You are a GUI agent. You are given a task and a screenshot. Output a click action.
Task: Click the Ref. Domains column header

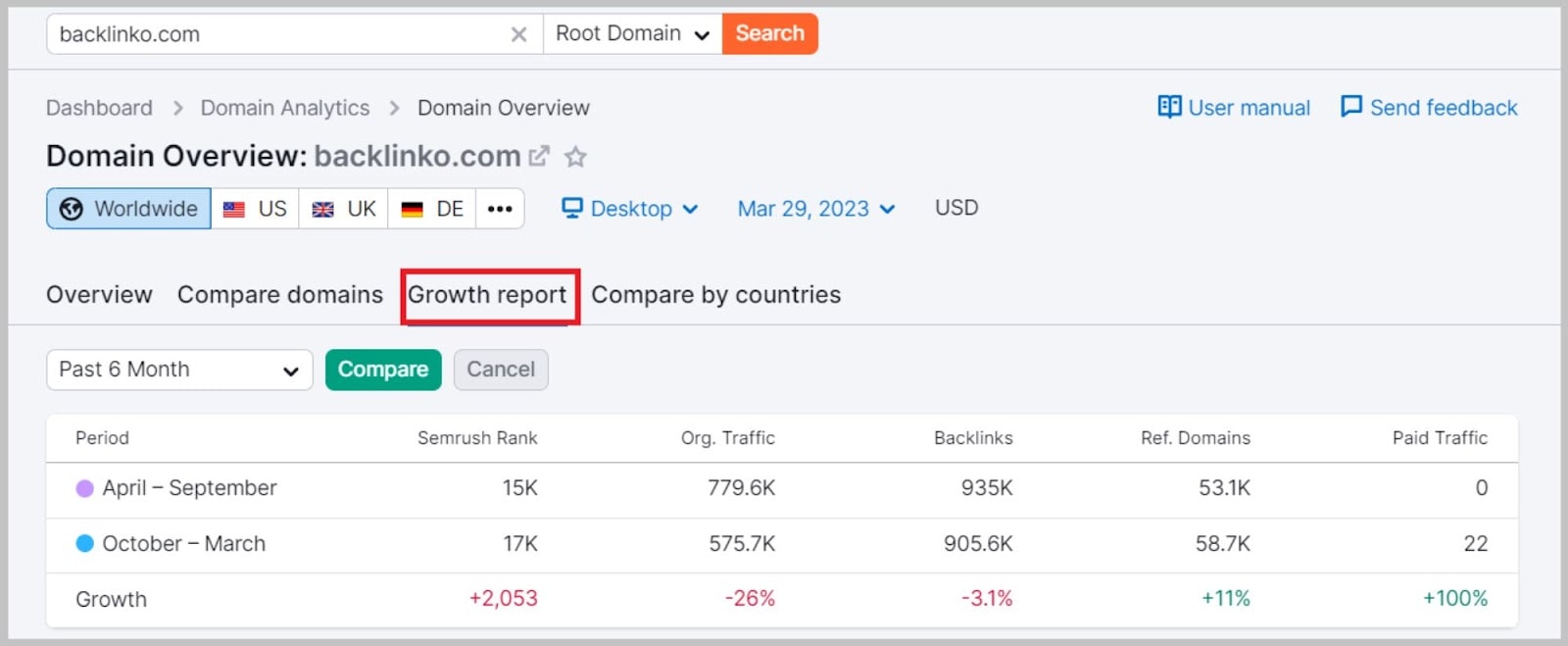1196,438
